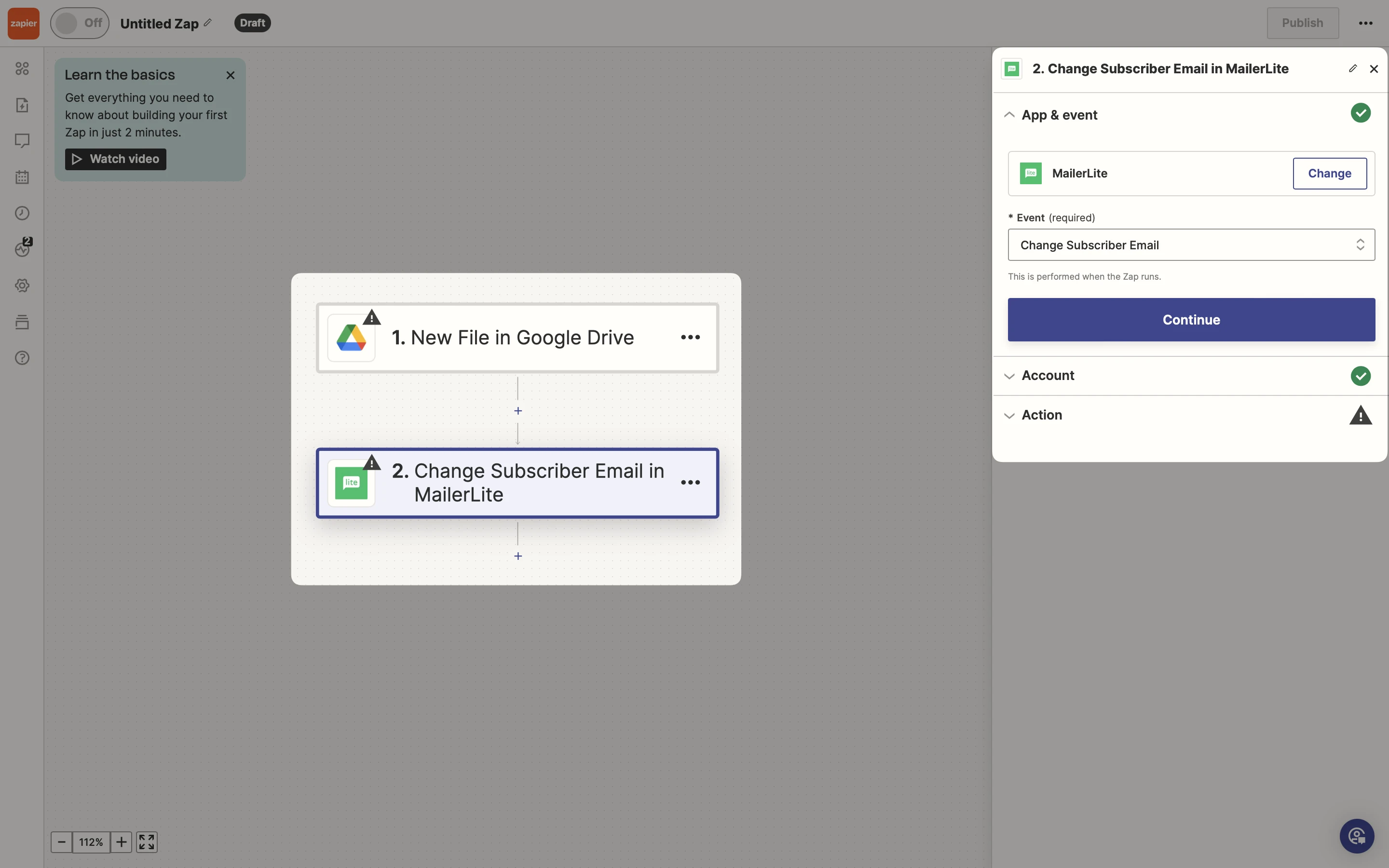Open the Zap history clock icon

click(x=22, y=214)
